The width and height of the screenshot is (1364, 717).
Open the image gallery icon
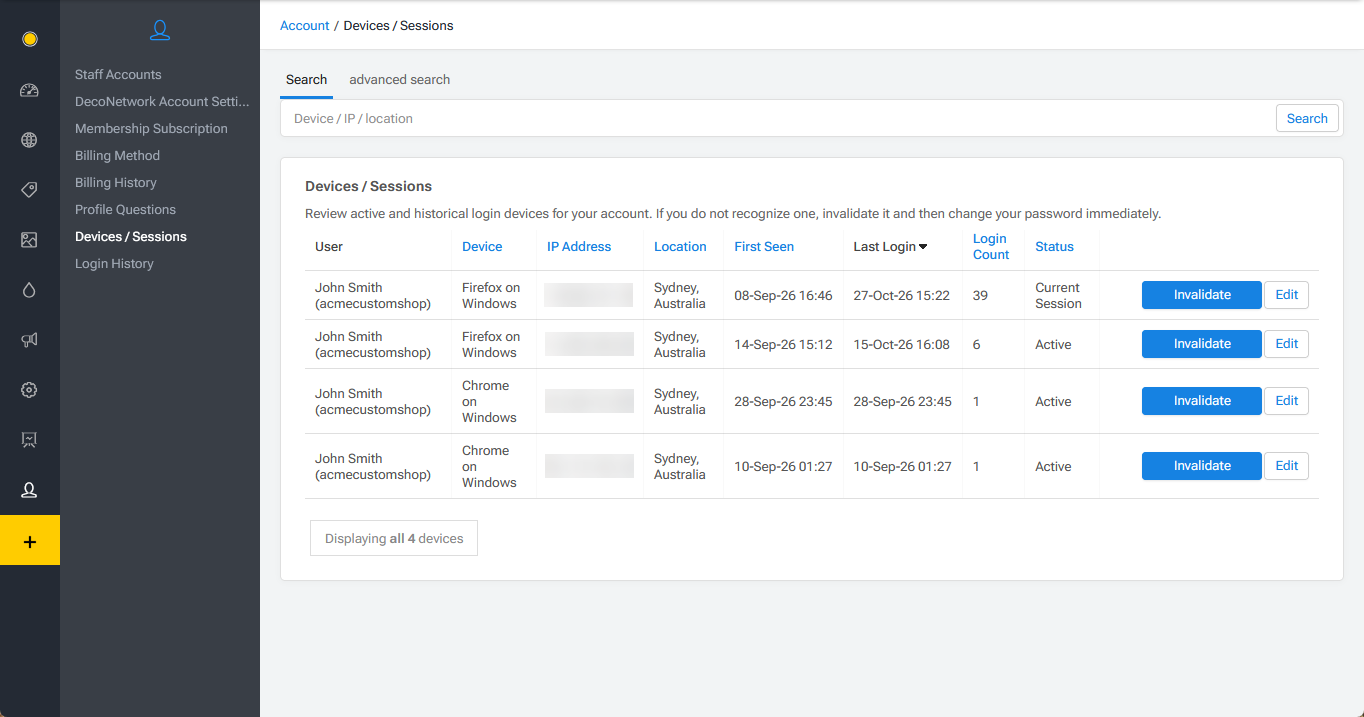[x=29, y=240]
